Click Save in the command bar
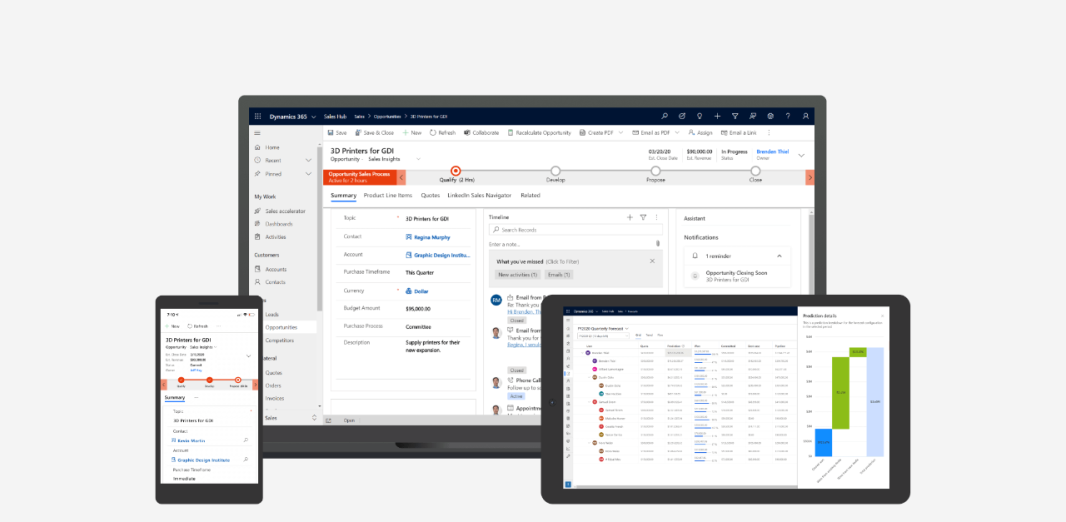The image size is (1066, 522). point(337,133)
